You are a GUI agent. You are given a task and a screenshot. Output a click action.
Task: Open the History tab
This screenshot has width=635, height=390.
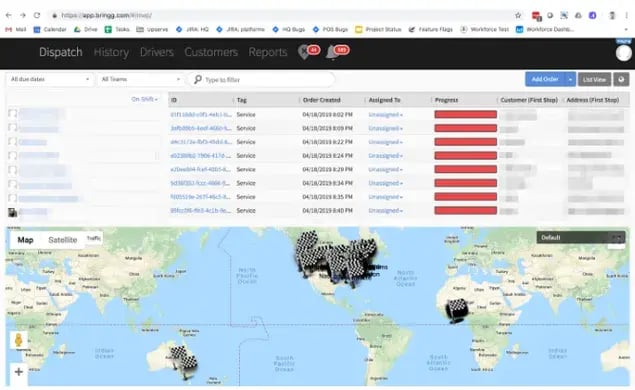pyautogui.click(x=111, y=52)
